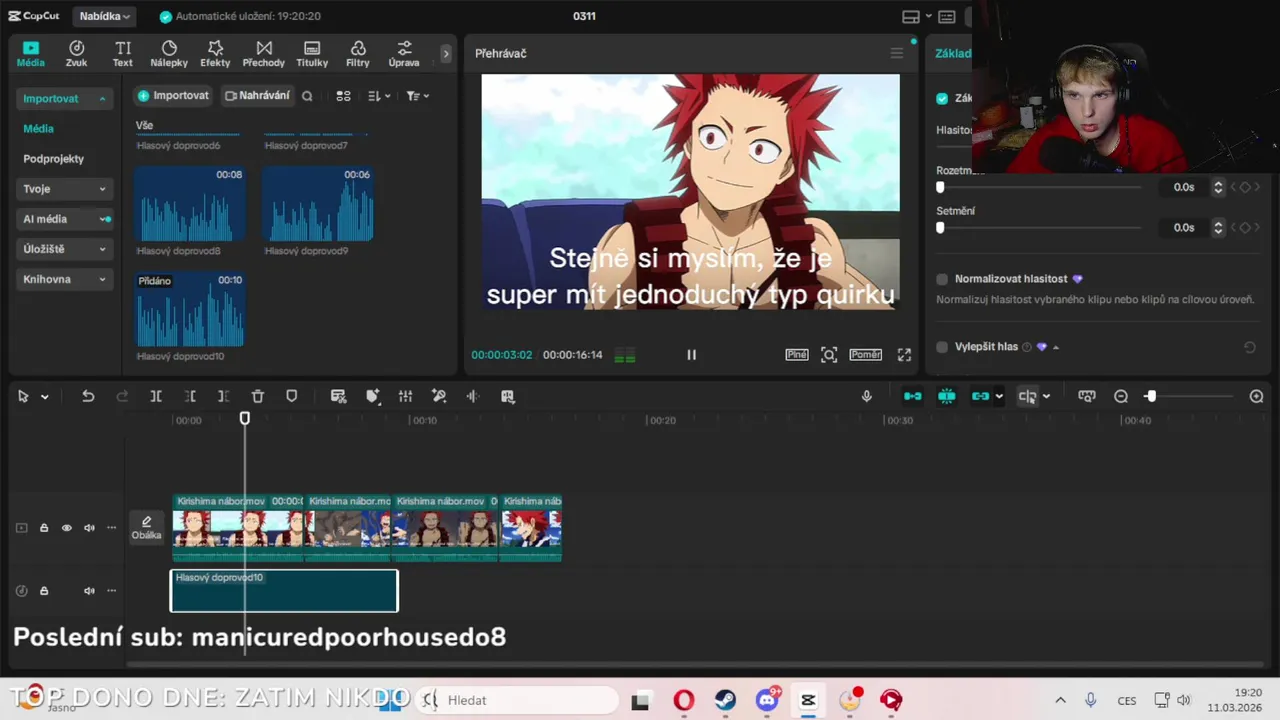Switch to the Zvuk tab
This screenshot has width=1280, height=720.
tap(76, 54)
